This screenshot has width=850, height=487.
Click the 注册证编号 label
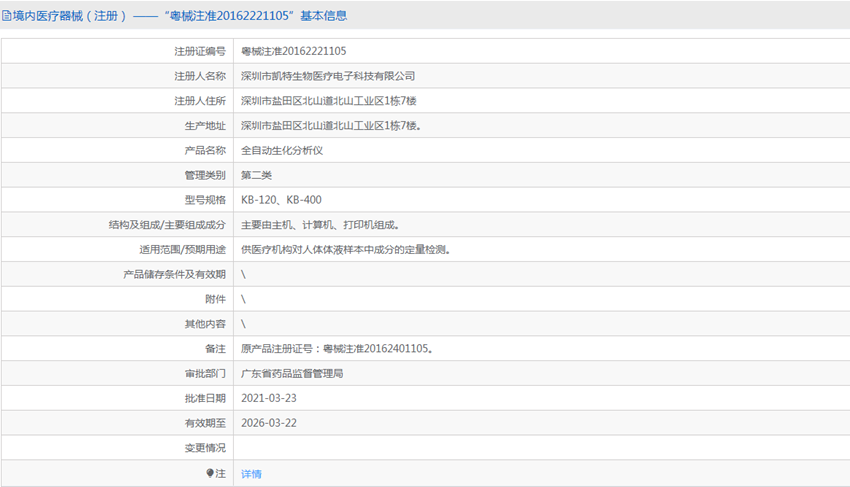point(200,51)
